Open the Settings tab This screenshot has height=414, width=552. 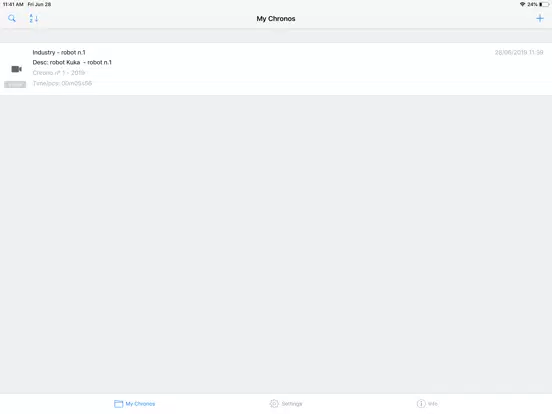tap(286, 403)
